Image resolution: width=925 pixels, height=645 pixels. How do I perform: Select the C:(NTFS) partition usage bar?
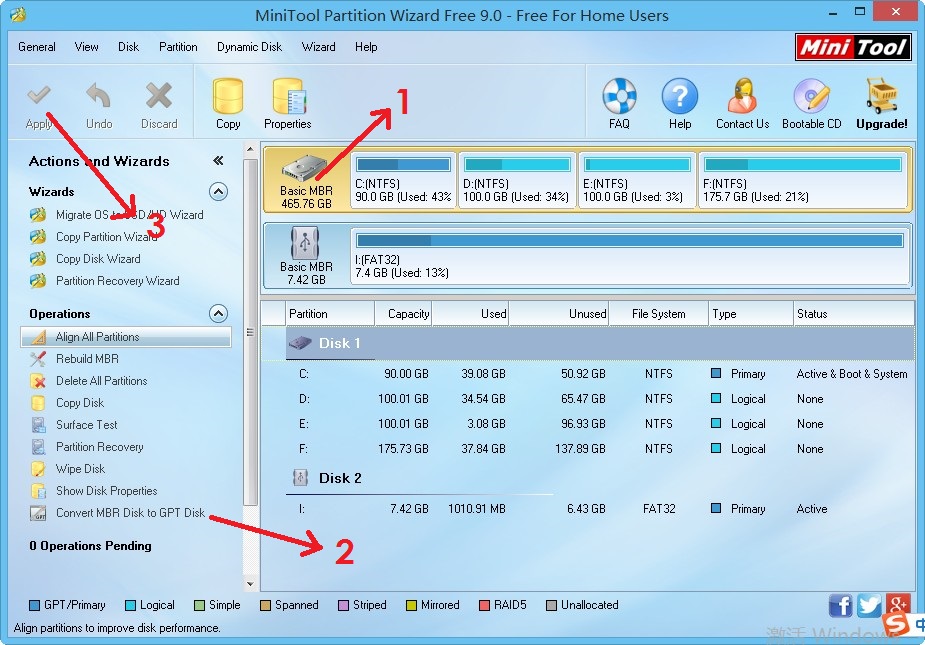click(404, 164)
